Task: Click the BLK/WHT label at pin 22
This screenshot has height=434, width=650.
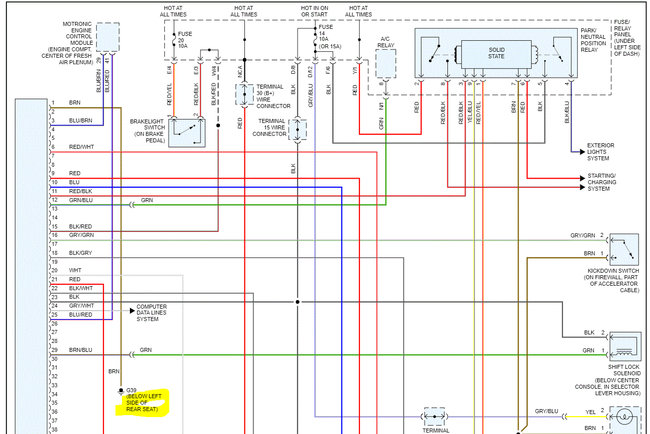Action: (81, 288)
